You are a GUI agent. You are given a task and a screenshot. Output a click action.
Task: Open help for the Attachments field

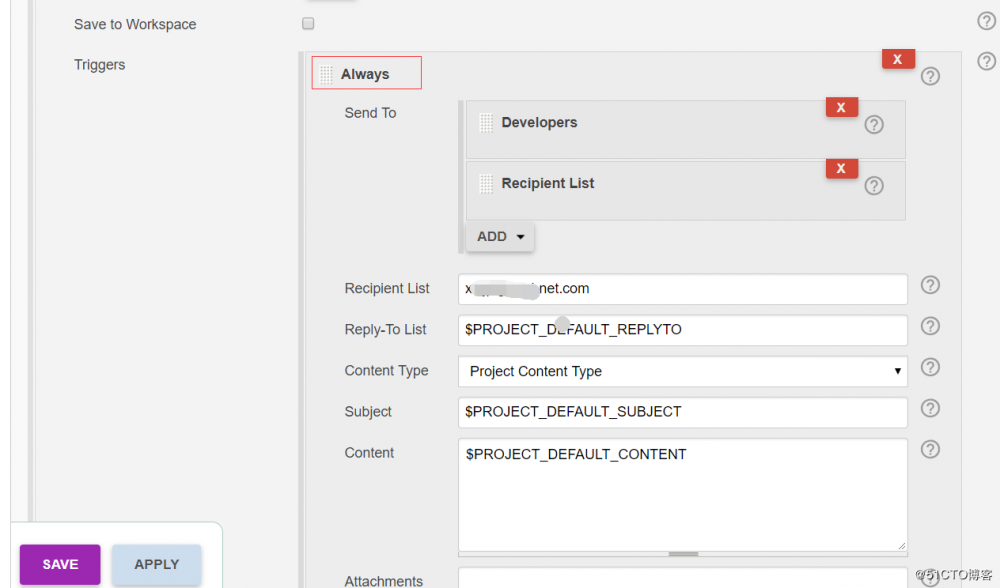tap(930, 578)
